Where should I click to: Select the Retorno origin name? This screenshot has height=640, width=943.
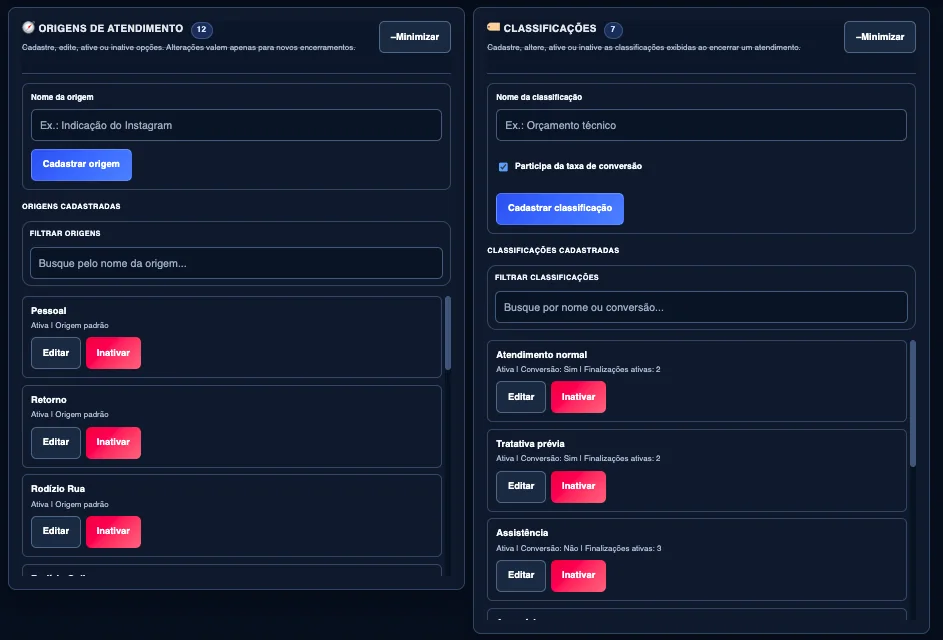pos(49,400)
